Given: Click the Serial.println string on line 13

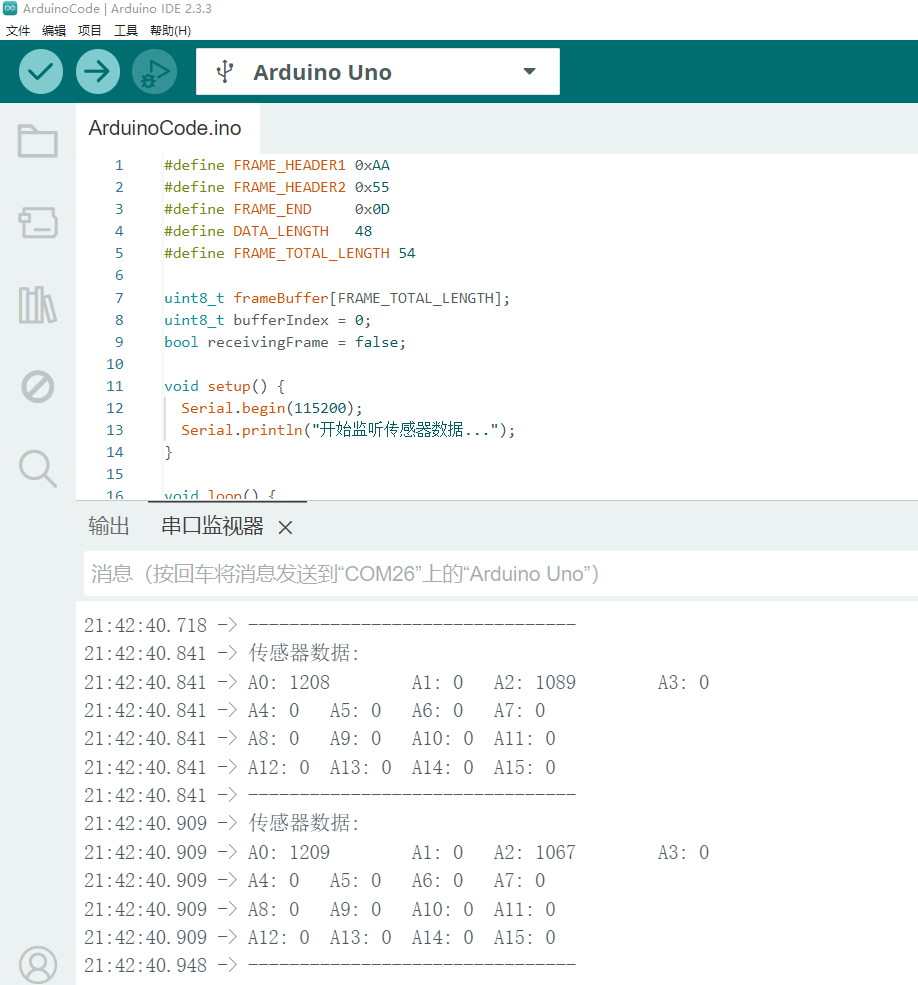Looking at the screenshot, I should coord(405,430).
